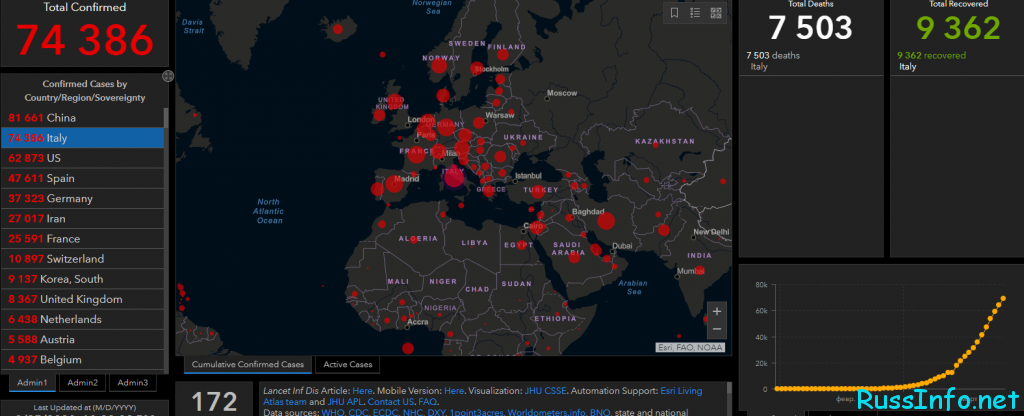The height and width of the screenshot is (416, 1024).
Task: Click the 172 countries counter
Action: pos(214,402)
